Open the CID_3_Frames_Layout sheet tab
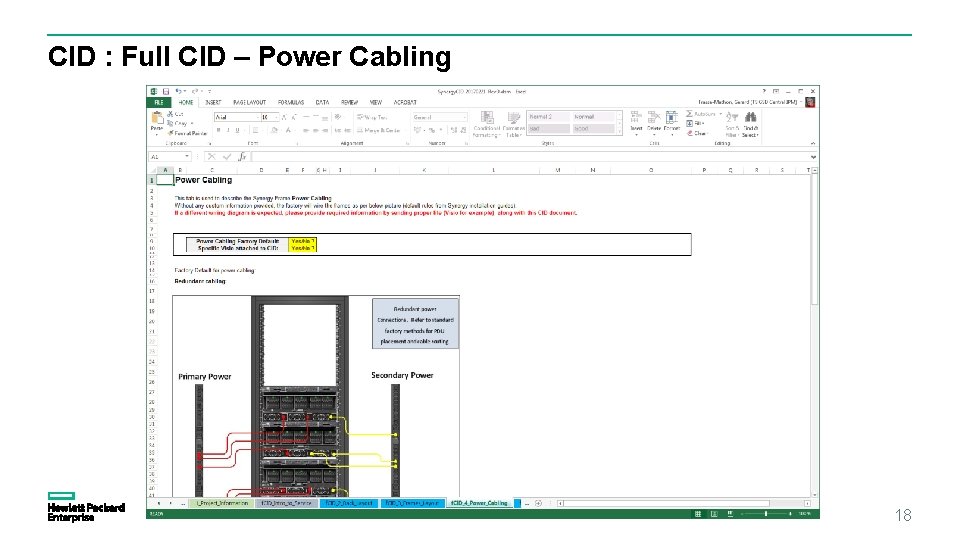 (413, 503)
